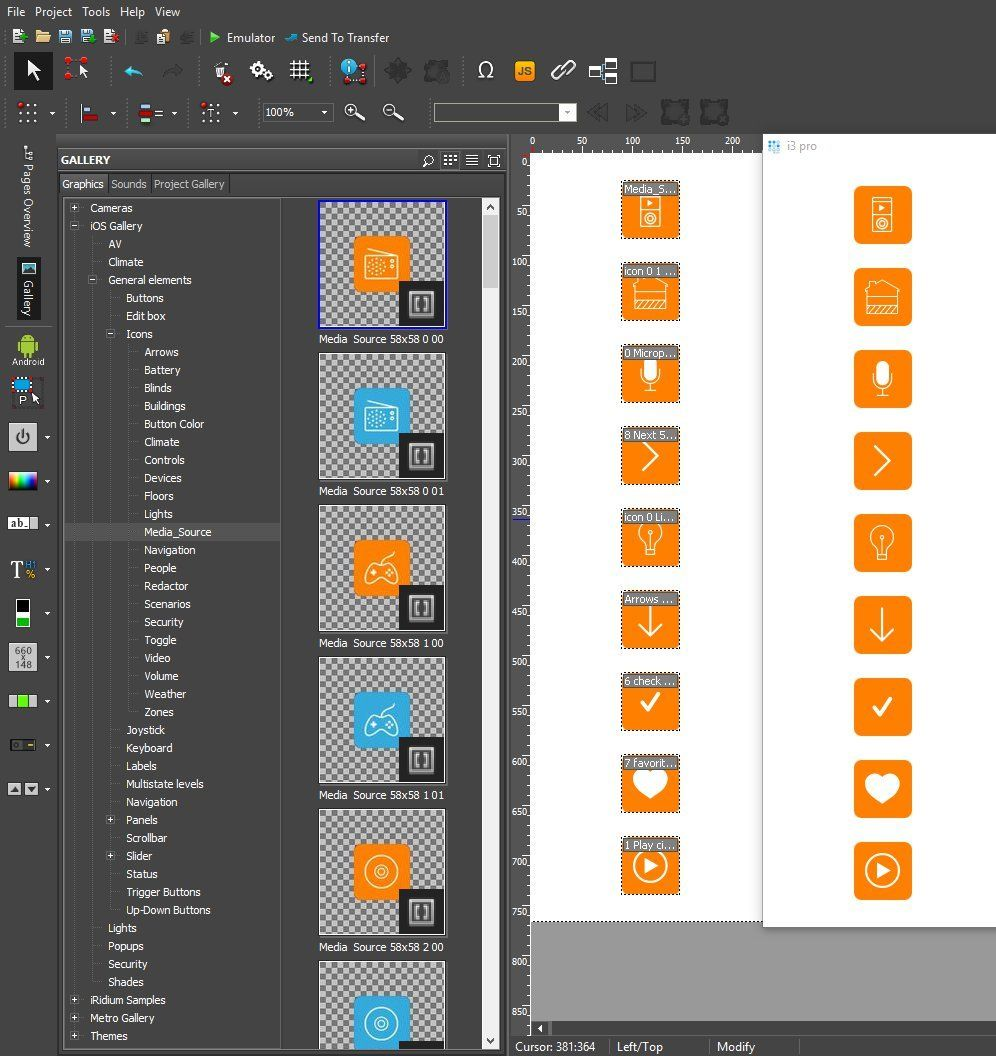Switch to the Project Gallery tab

189,184
